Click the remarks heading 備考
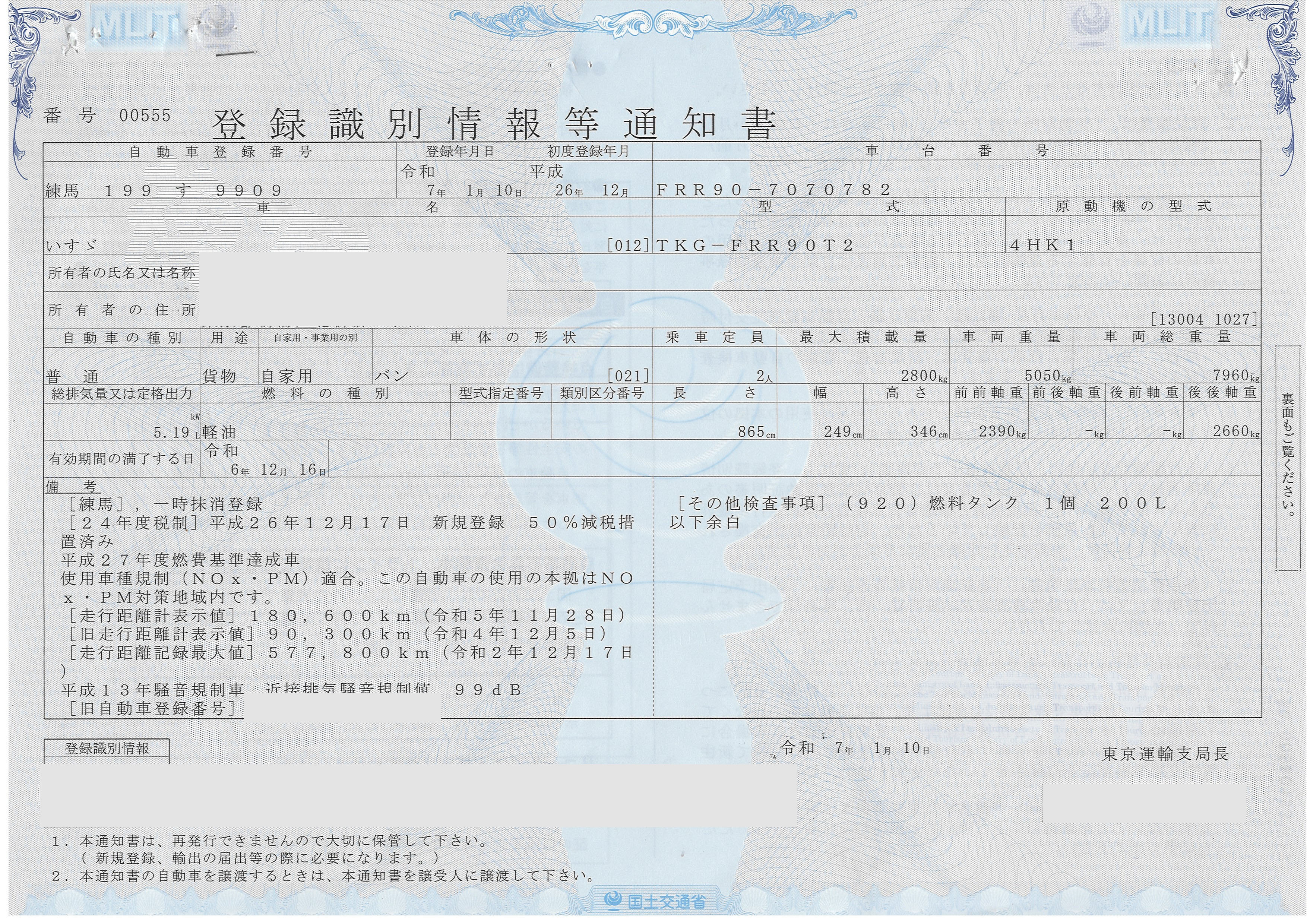The height and width of the screenshot is (924, 1307). pos(72,487)
